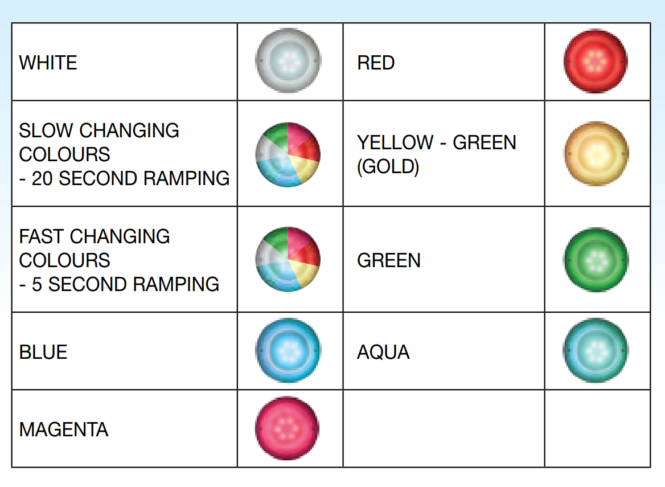665x487 pixels.
Task: Select the magenta LED light icon
Action: point(287,428)
